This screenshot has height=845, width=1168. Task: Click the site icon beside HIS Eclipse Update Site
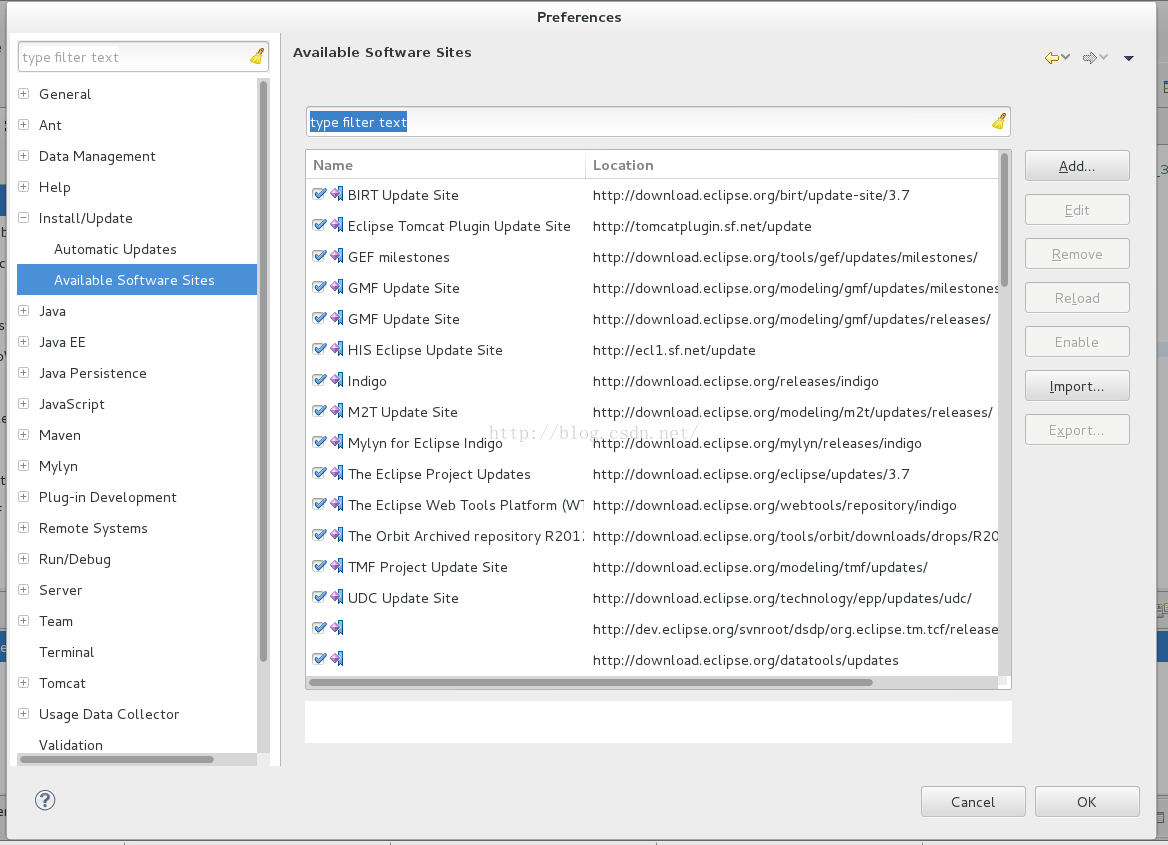pyautogui.click(x=337, y=349)
